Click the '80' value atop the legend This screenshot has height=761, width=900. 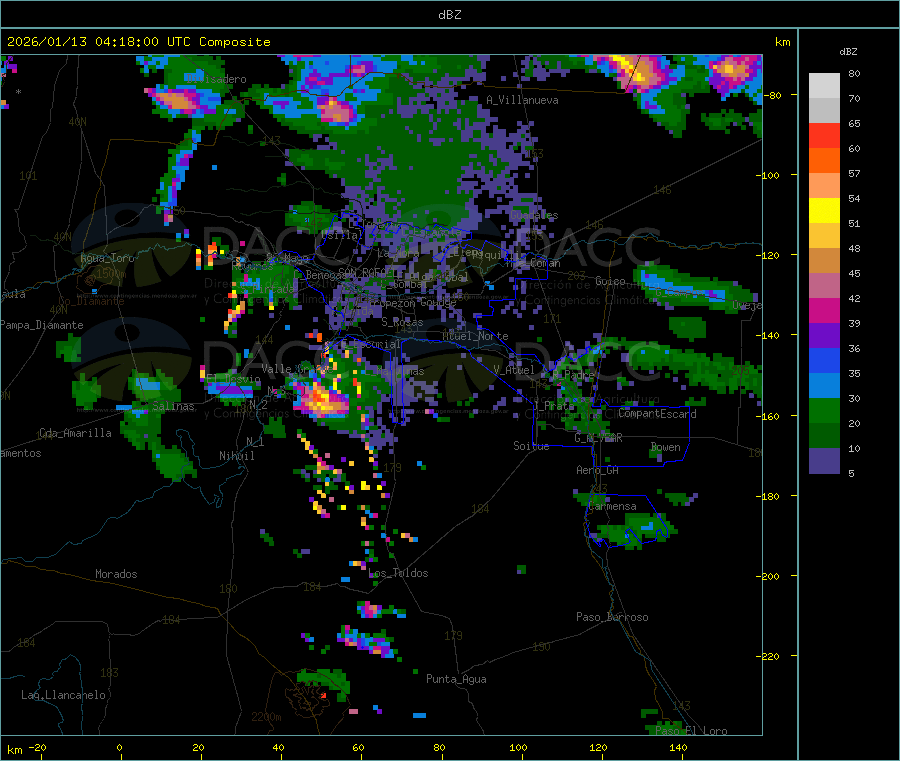pyautogui.click(x=854, y=73)
